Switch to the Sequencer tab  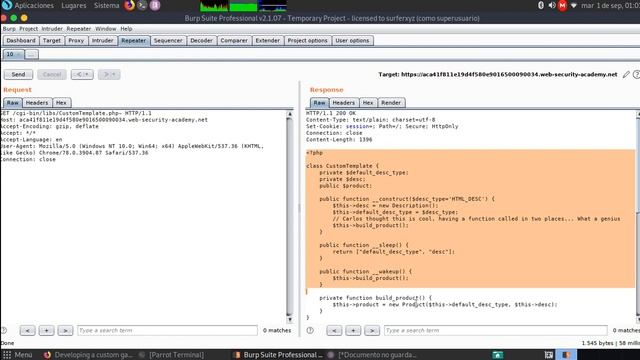168,40
